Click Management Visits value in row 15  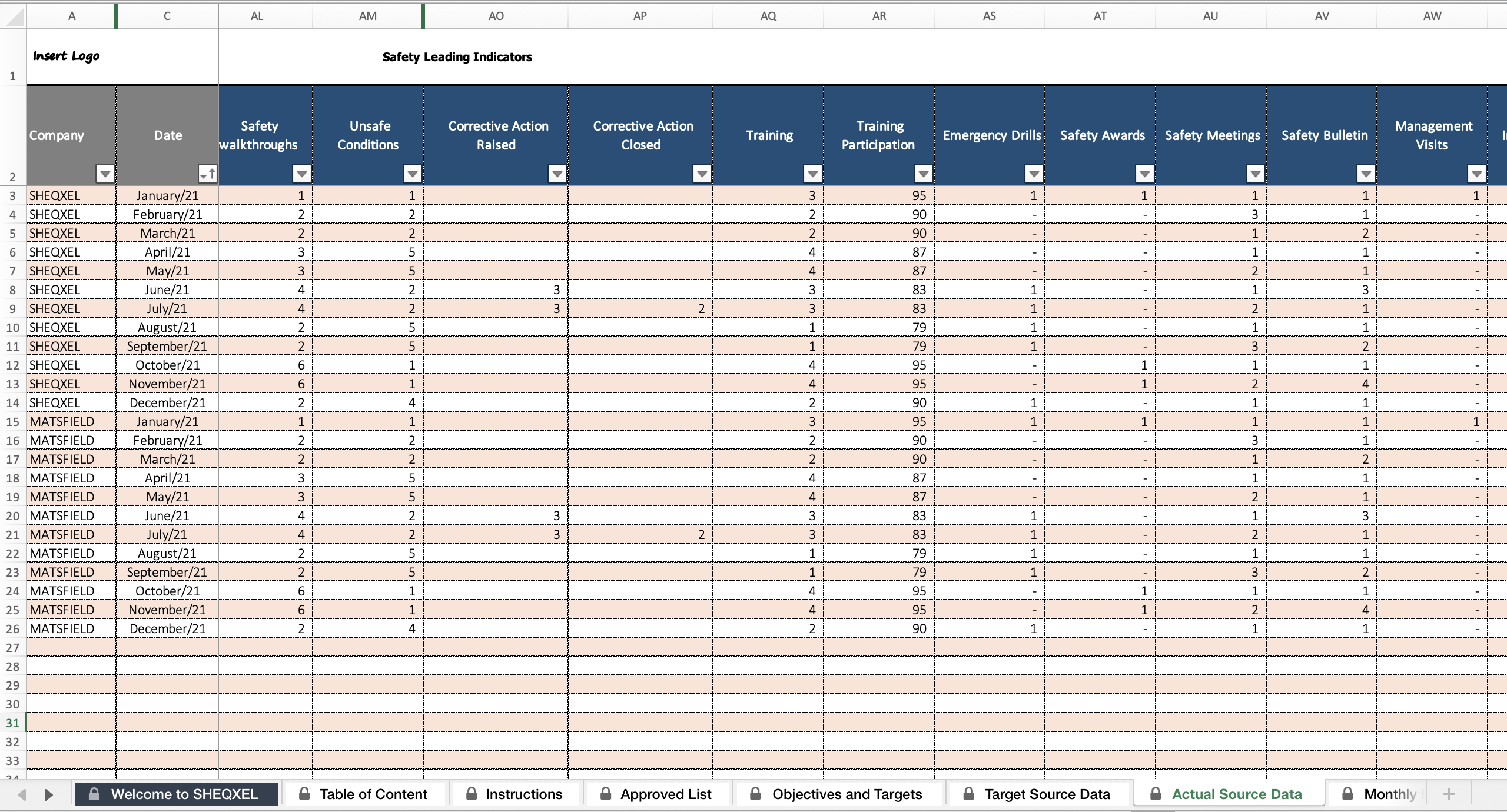1432,421
